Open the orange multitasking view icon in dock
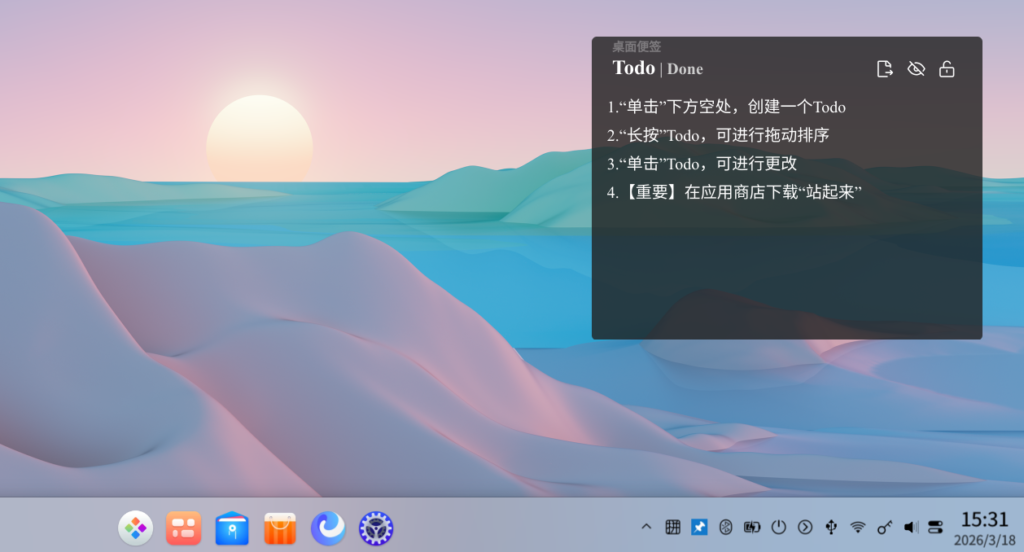Screen dimensions: 1024x552 (x=184, y=528)
